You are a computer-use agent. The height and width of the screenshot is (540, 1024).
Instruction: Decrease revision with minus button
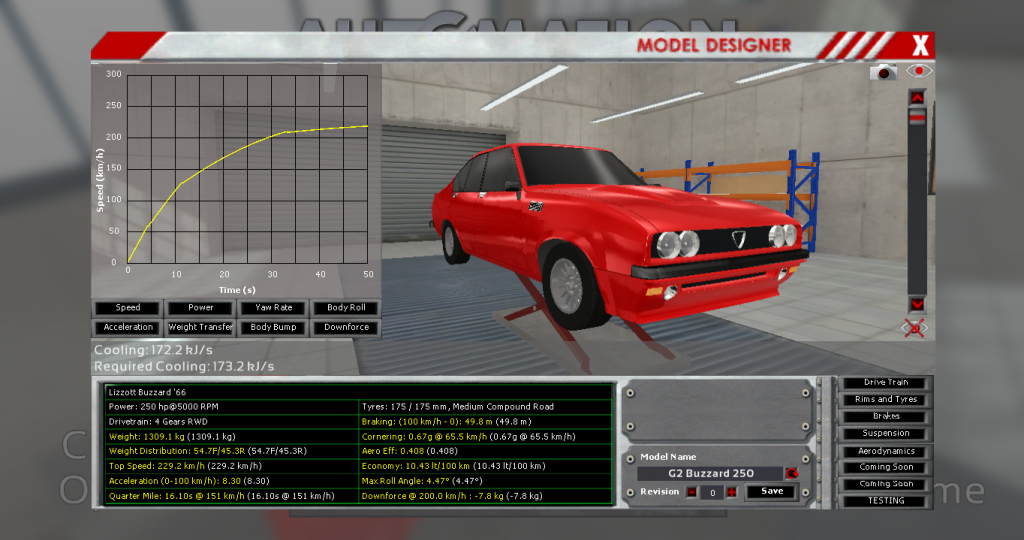coord(692,492)
